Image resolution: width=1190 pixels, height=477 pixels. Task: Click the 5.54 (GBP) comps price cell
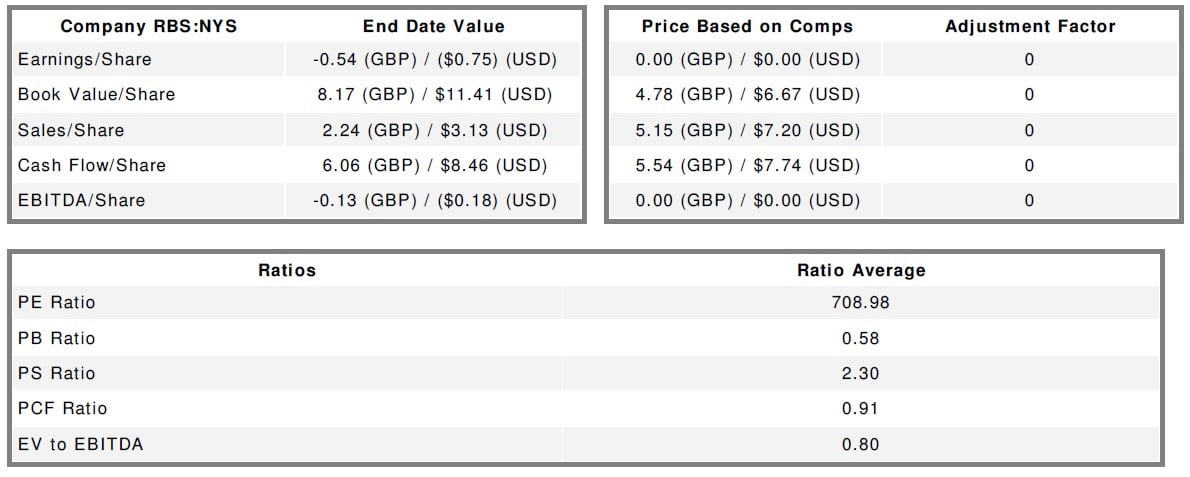747,165
